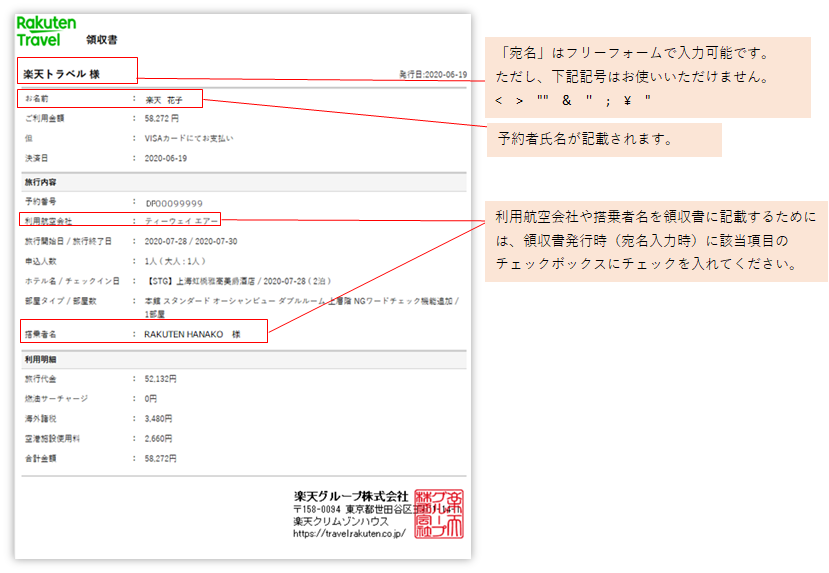The image size is (829, 573).
Task: Select airline name ティーウェイ エアー
Action: (181, 221)
